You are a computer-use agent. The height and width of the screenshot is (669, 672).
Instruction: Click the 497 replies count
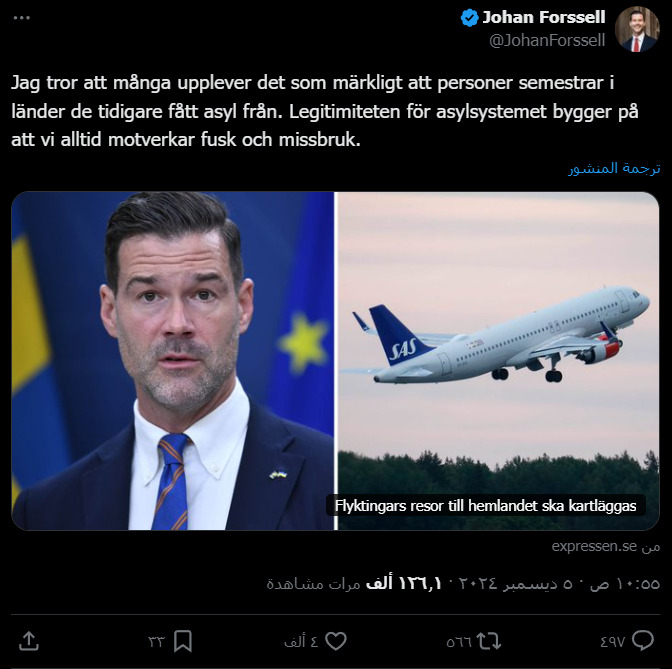coord(612,642)
